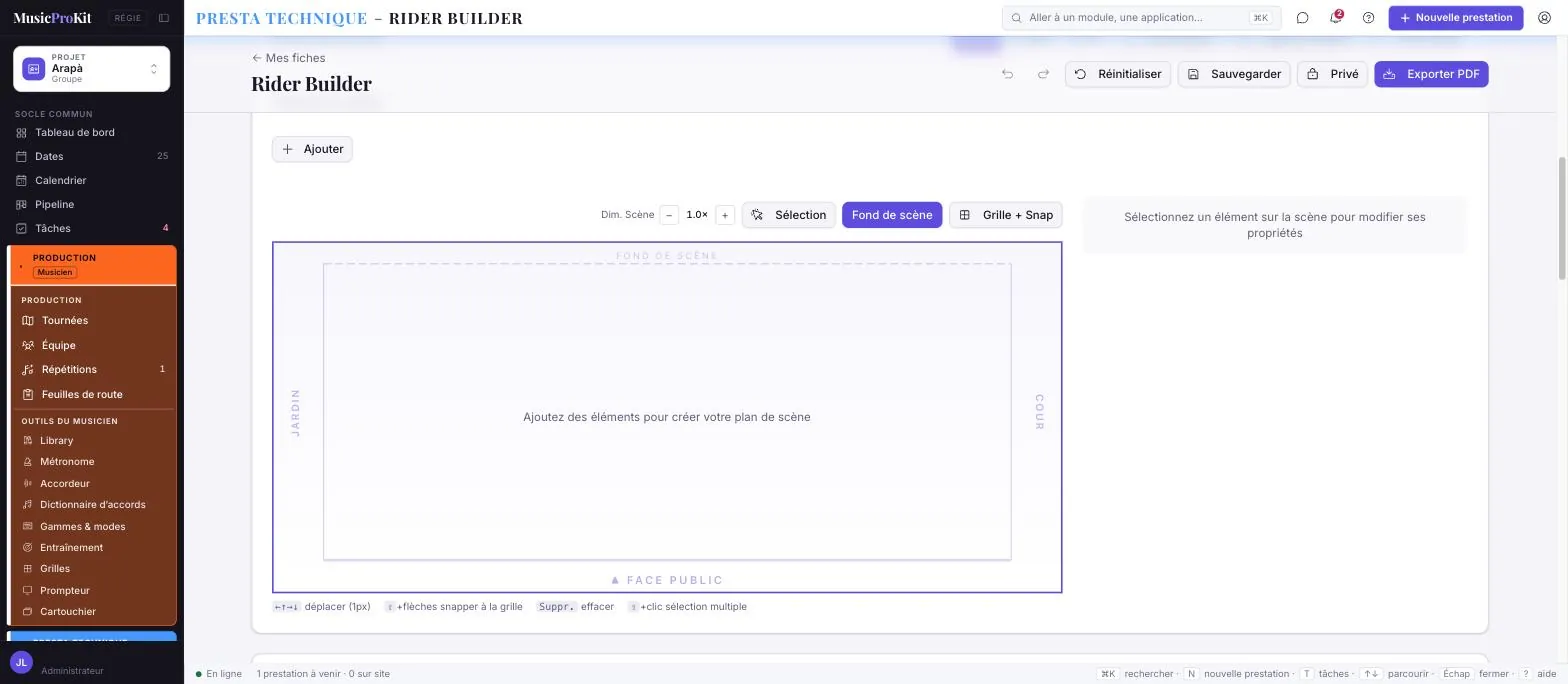The image size is (1568, 684).
Task: Click the page vertical scrollbar
Action: 1562,219
